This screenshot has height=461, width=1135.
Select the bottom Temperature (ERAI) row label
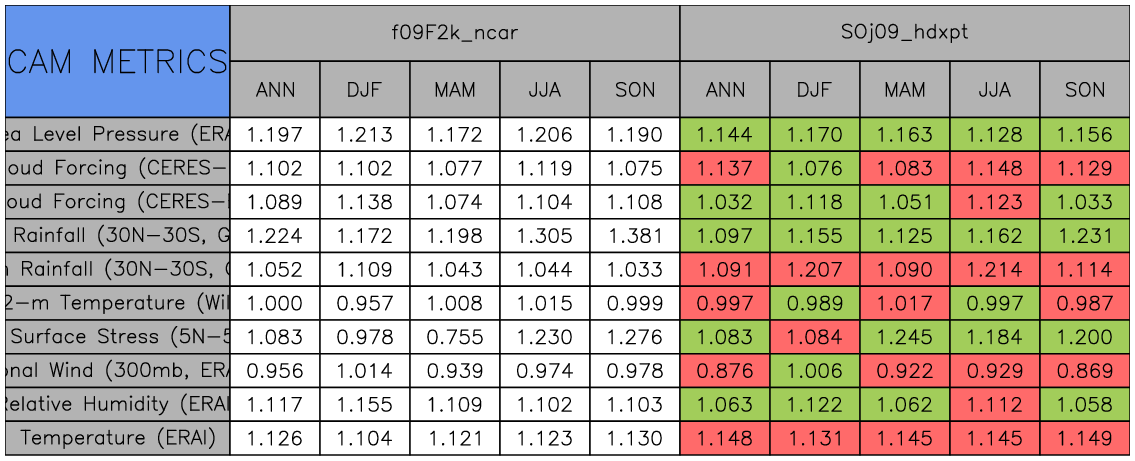pos(117,438)
